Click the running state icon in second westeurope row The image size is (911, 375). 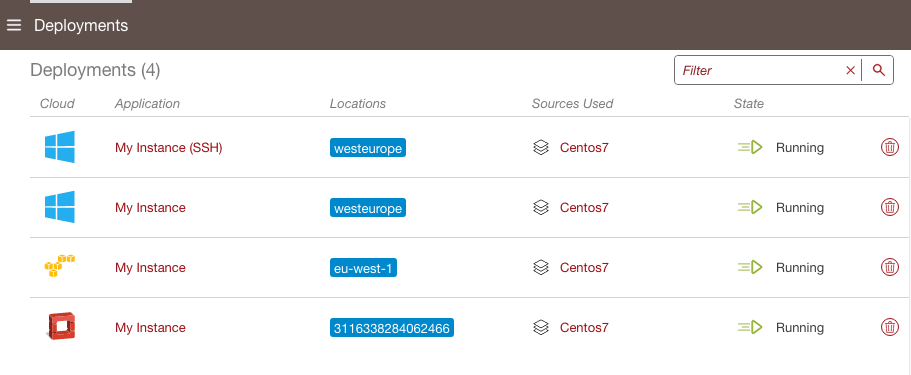(x=750, y=208)
